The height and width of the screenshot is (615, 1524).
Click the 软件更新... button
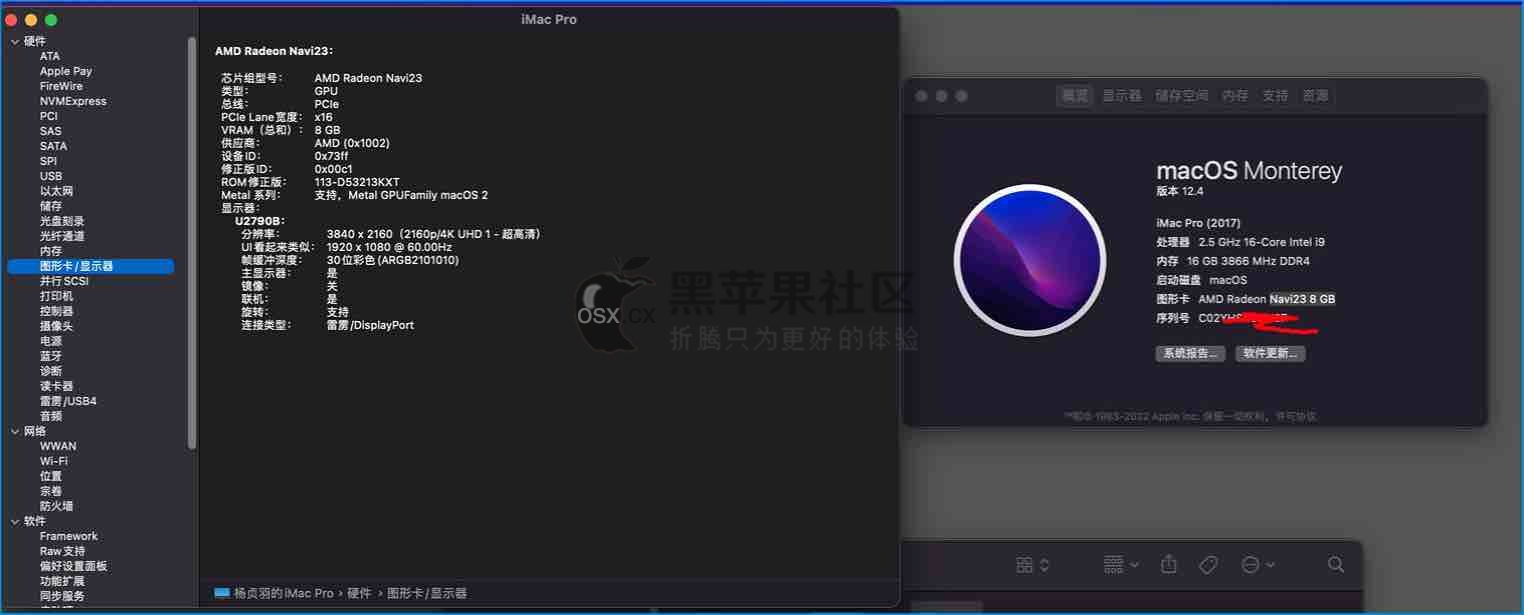pos(1270,353)
